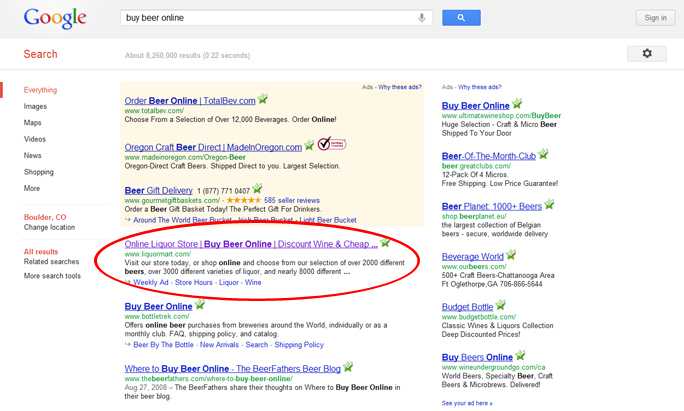This screenshot has height=411, width=684.
Task: Expand More search categories in sidebar
Action: pyautogui.click(x=32, y=188)
